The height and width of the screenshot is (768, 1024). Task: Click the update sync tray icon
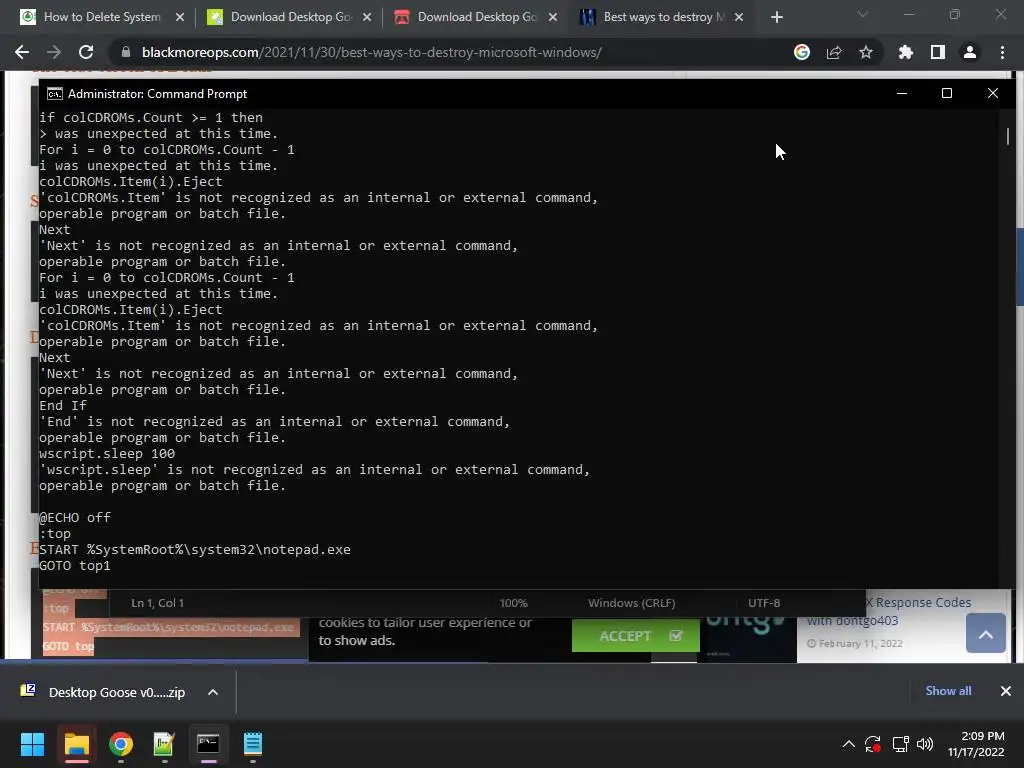[872, 744]
